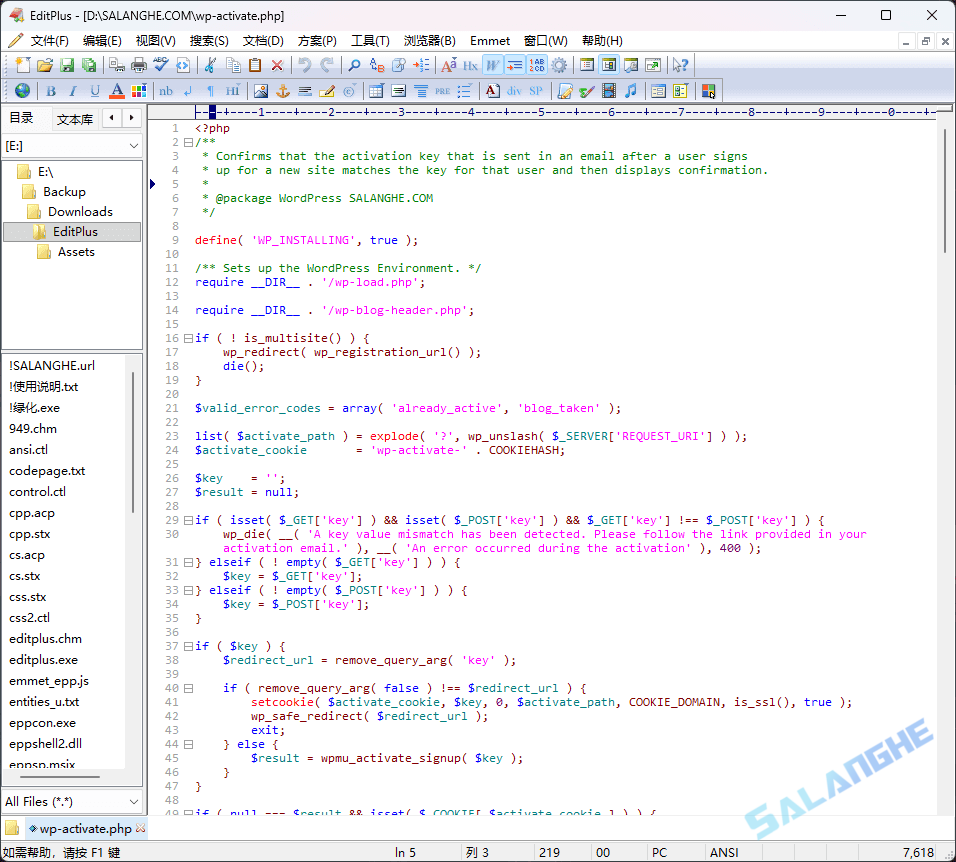956x862 pixels.
Task: Open Preferences via the gear icon
Action: tap(560, 65)
